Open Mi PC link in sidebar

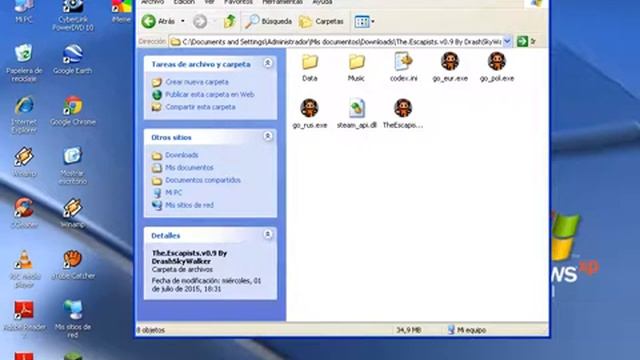173,193
